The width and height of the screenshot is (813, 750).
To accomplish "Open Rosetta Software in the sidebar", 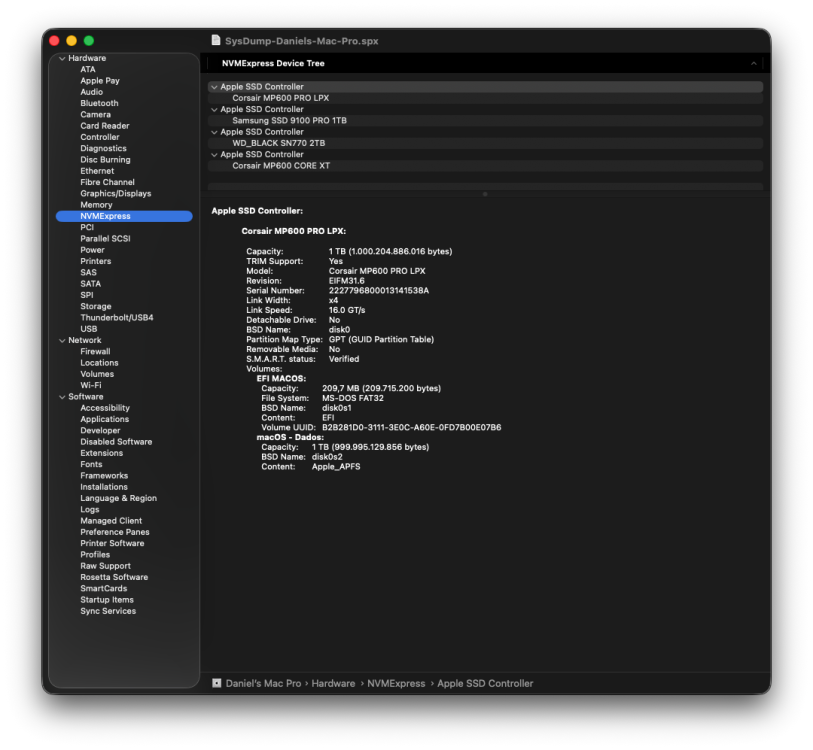I will (114, 577).
